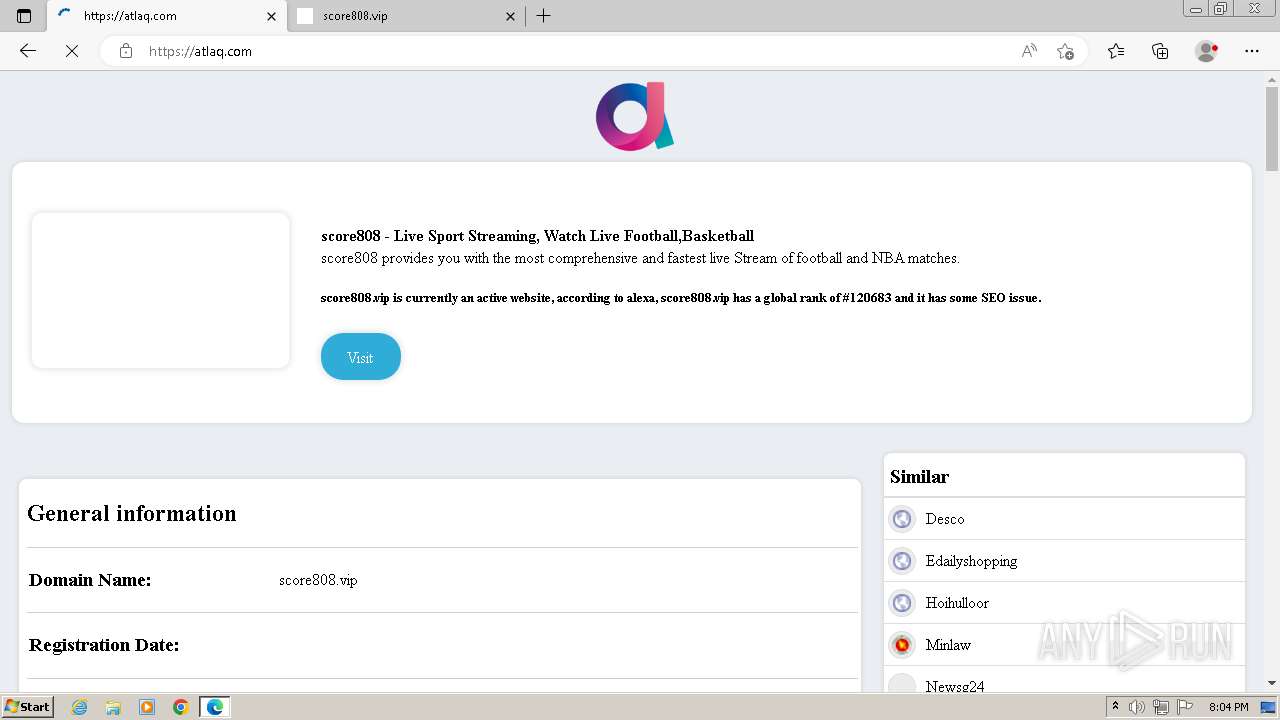Open the Desco similar site
The height and width of the screenshot is (720, 1280).
click(x=944, y=519)
